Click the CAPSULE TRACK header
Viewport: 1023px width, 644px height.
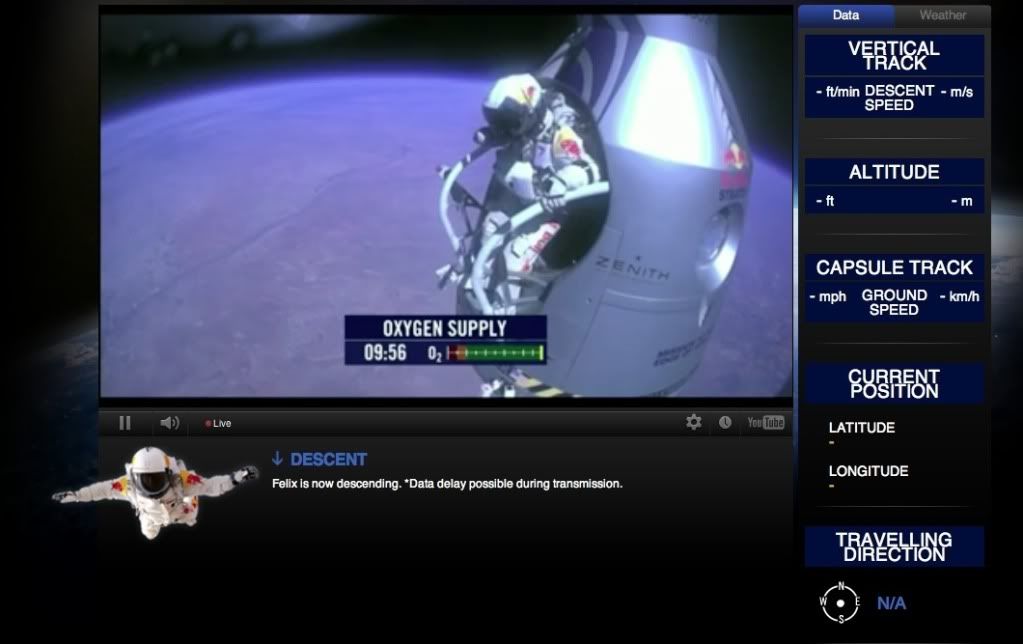point(894,268)
